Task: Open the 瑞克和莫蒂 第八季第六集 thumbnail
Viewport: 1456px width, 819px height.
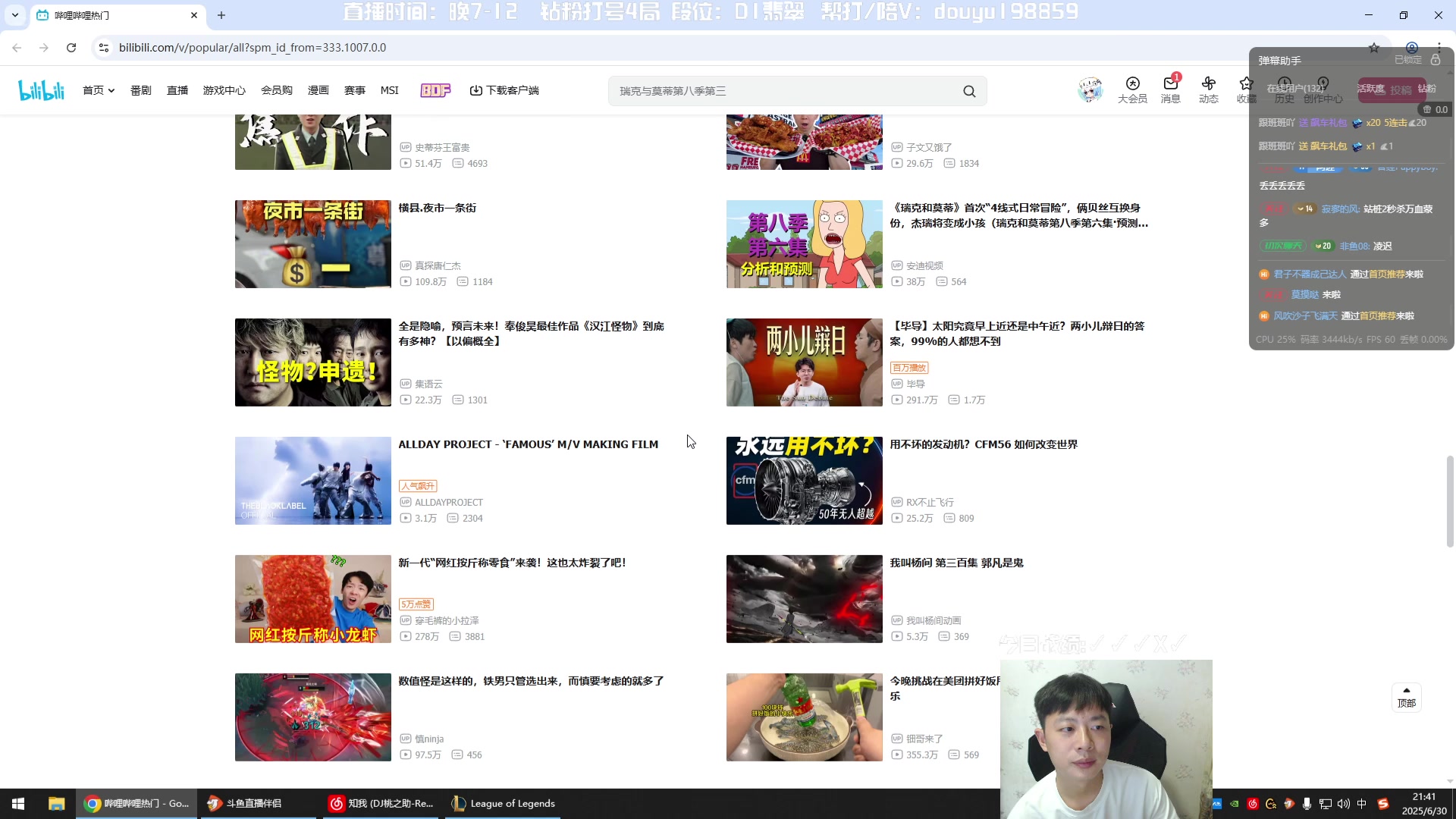Action: [805, 244]
